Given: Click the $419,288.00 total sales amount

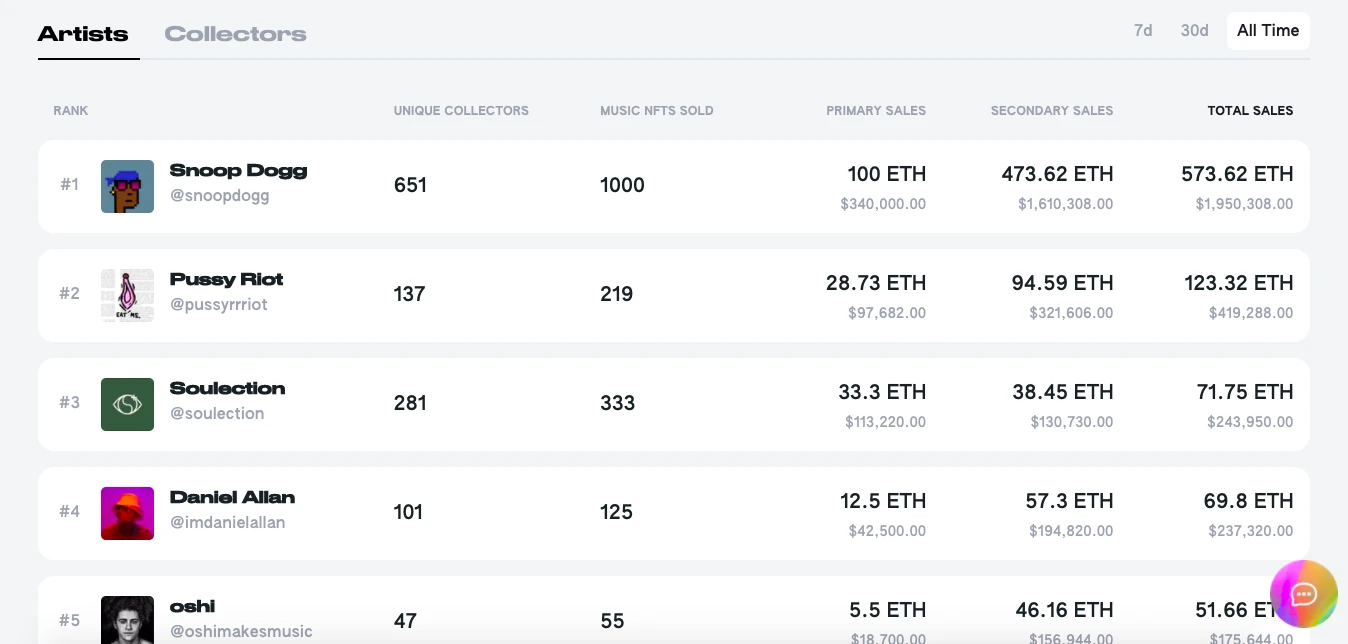Looking at the screenshot, I should 1250,313.
